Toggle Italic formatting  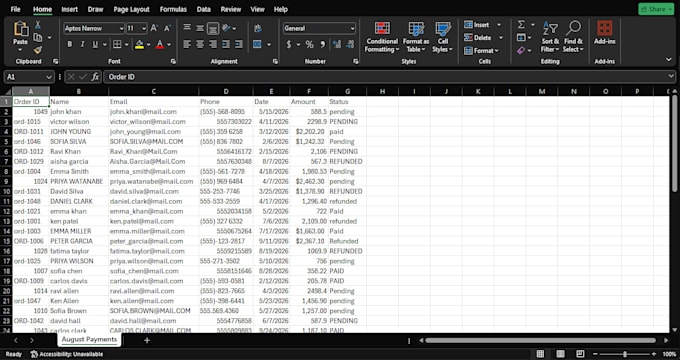pyautogui.click(x=82, y=44)
